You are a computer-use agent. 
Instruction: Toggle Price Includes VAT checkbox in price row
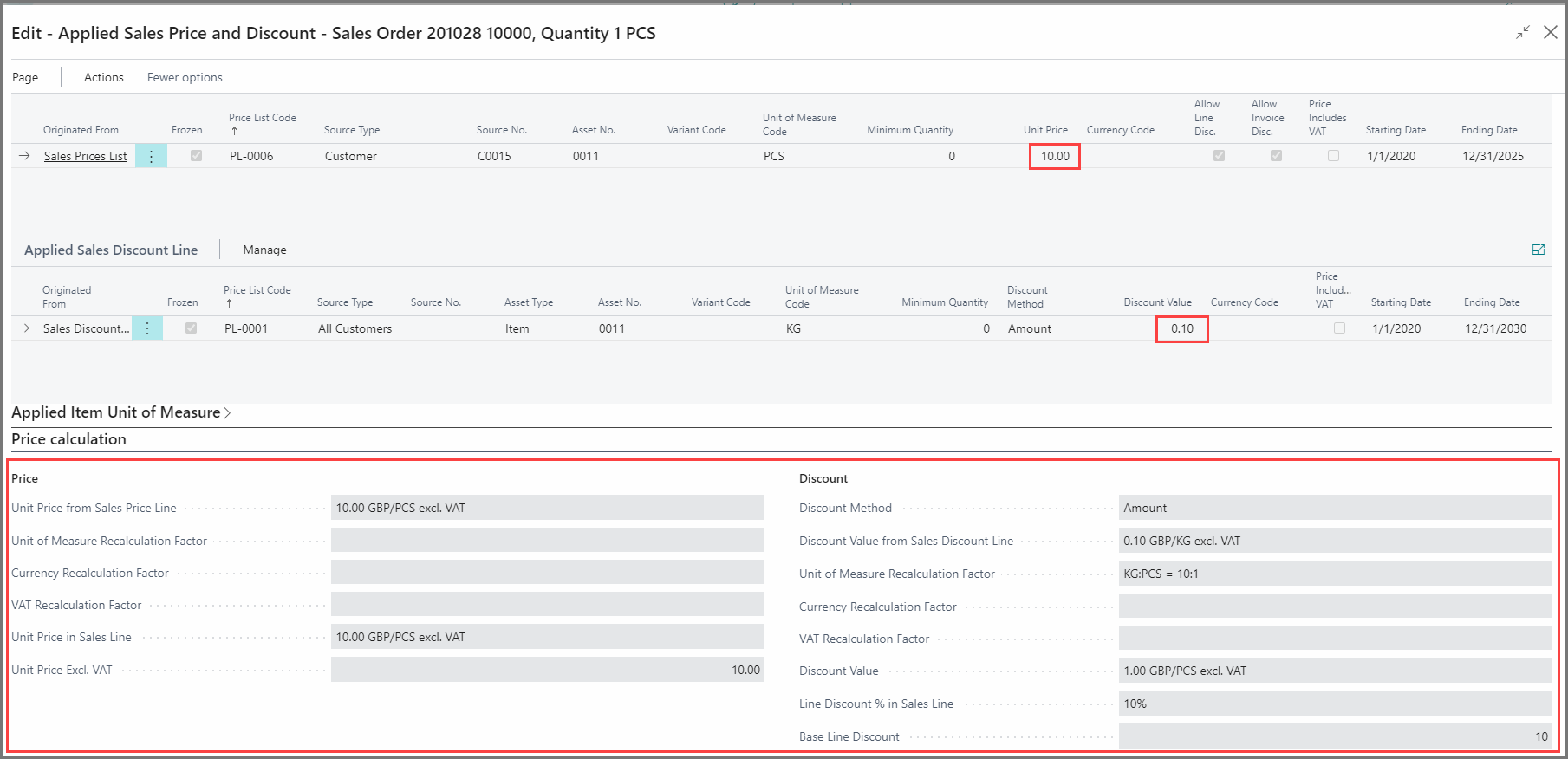(1333, 156)
